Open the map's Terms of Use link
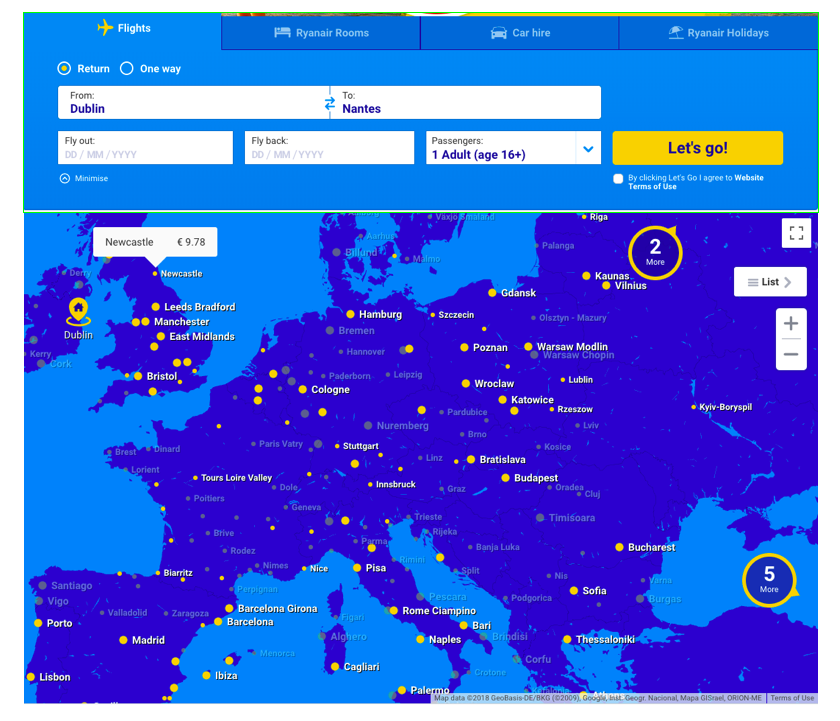This screenshot has height=721, width=840. click(792, 698)
